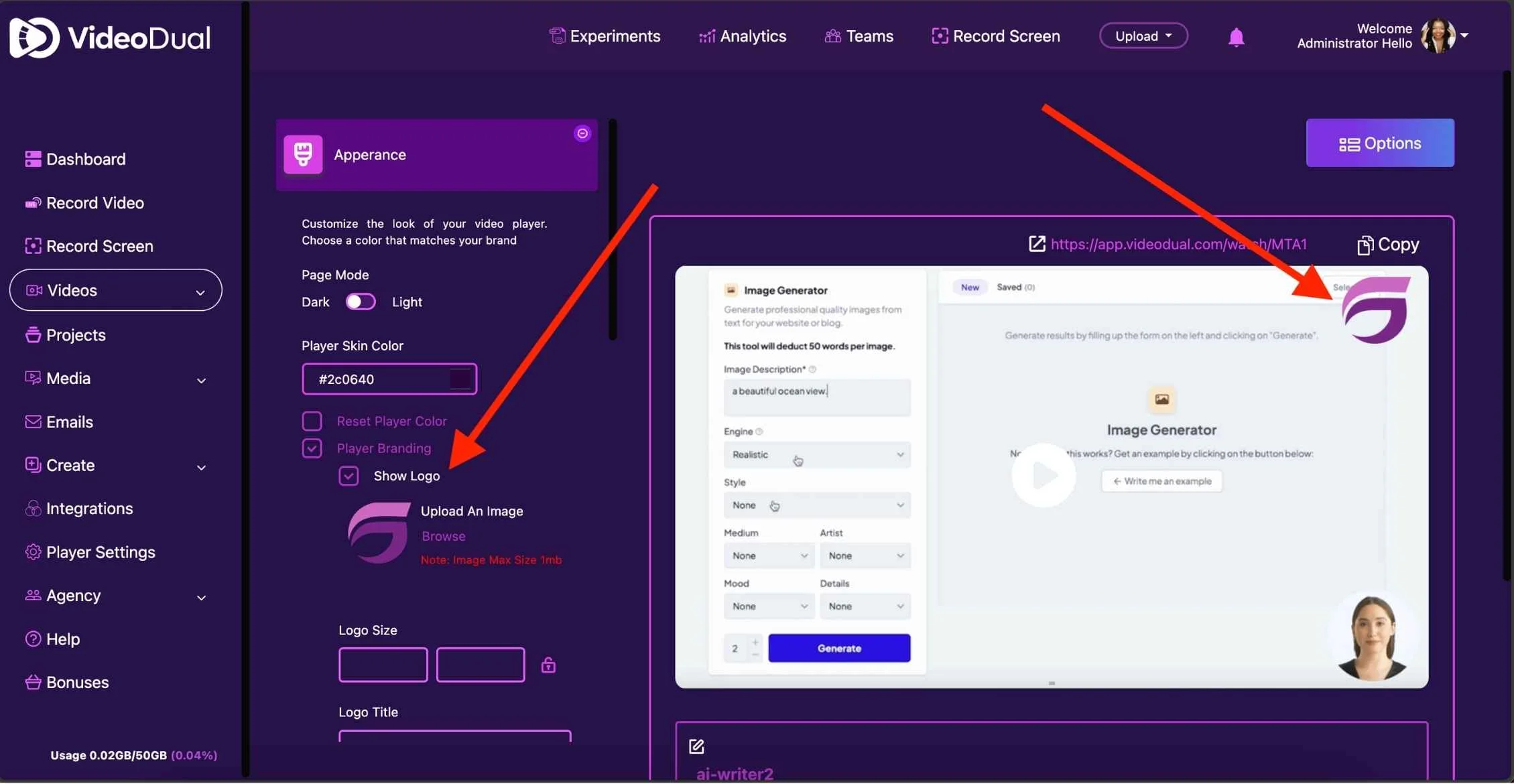The width and height of the screenshot is (1514, 784).
Task: Click the Player Skin Color swatch
Action: point(460,379)
